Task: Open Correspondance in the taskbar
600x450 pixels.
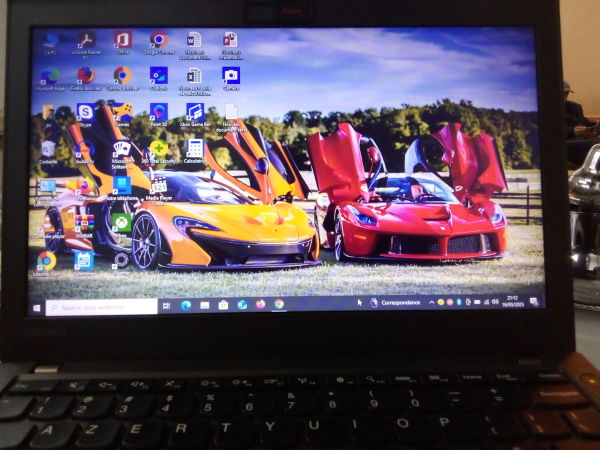Action: coord(401,302)
